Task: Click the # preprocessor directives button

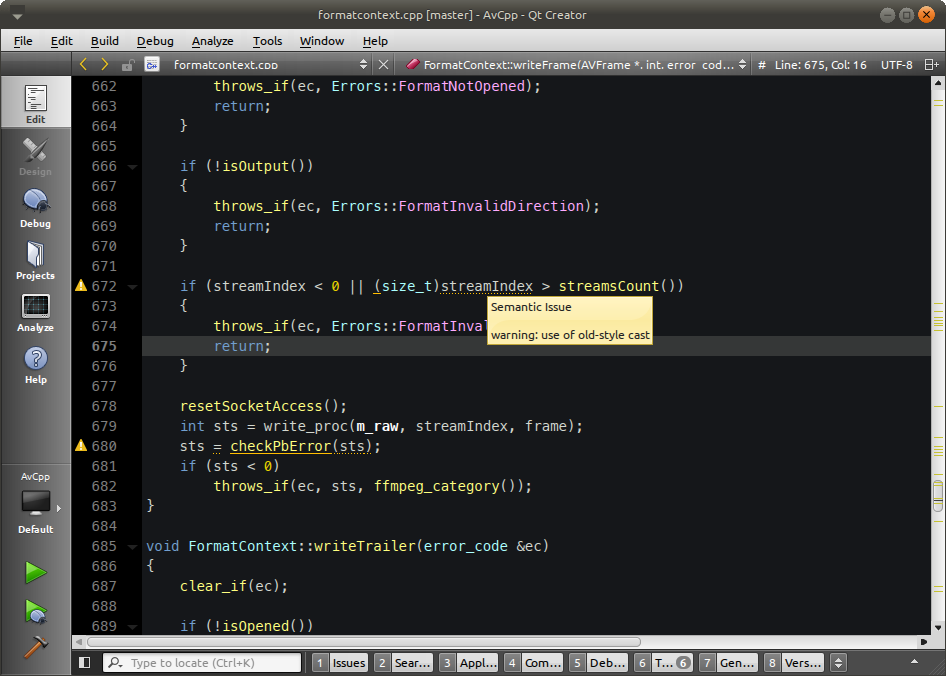Action: (762, 65)
